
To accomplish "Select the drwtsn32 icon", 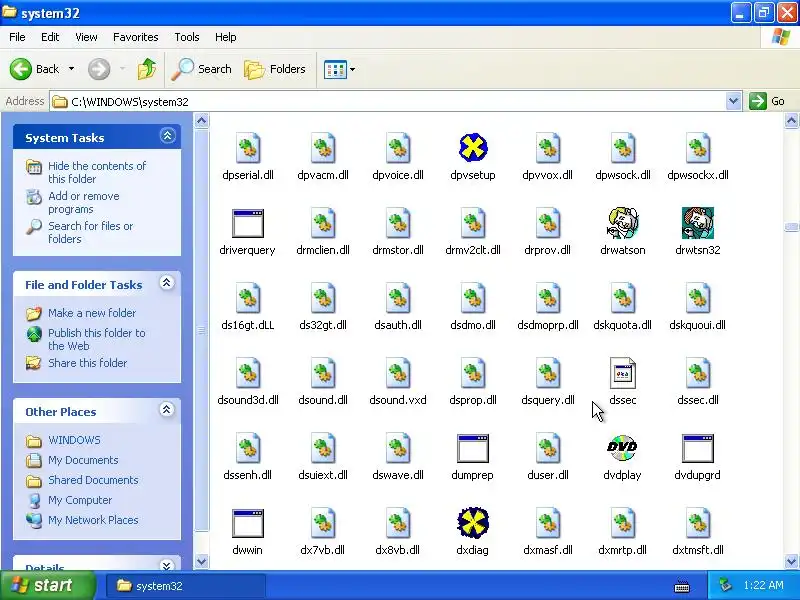I will tap(697, 223).
